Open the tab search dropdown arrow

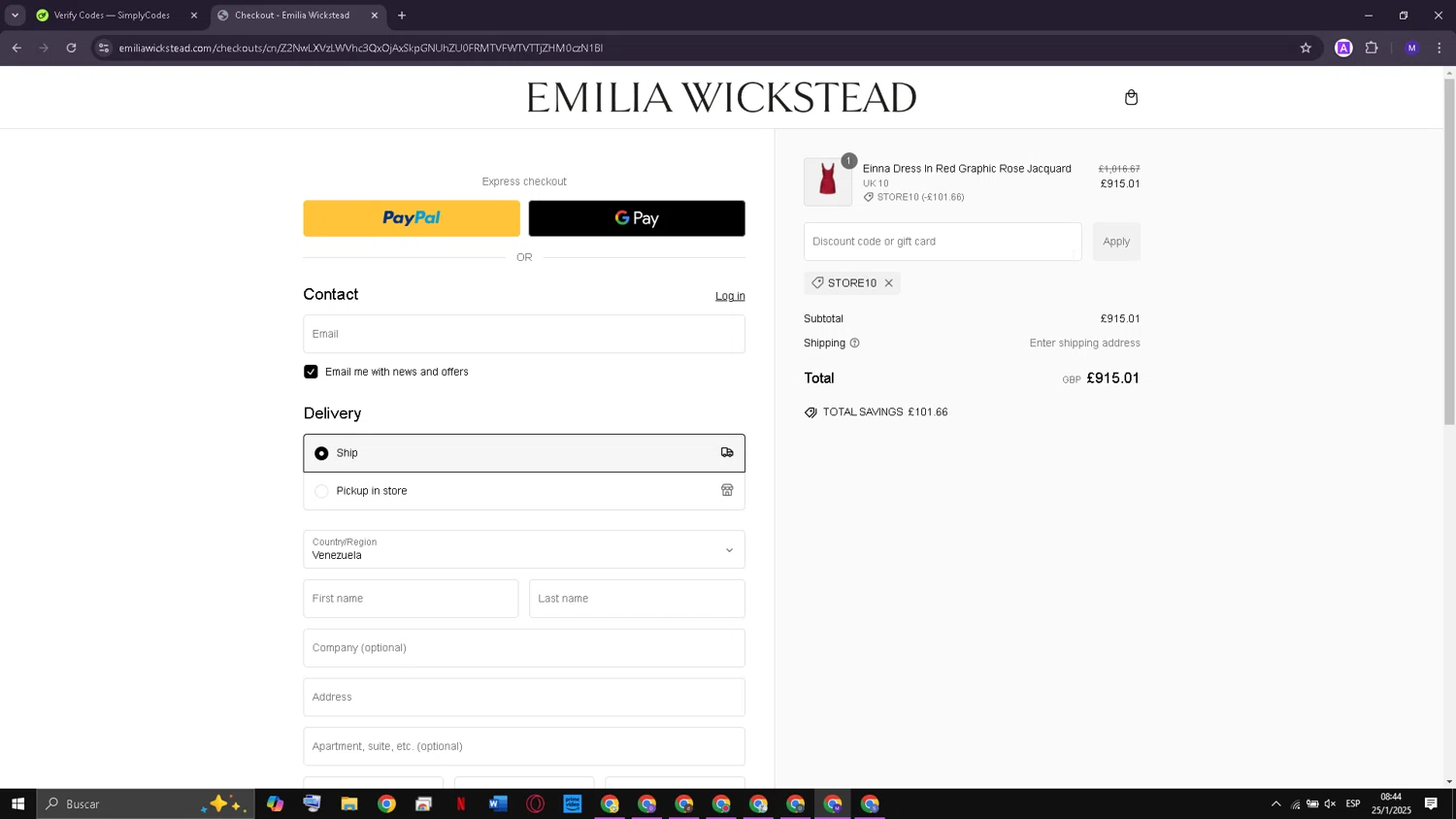click(x=15, y=16)
